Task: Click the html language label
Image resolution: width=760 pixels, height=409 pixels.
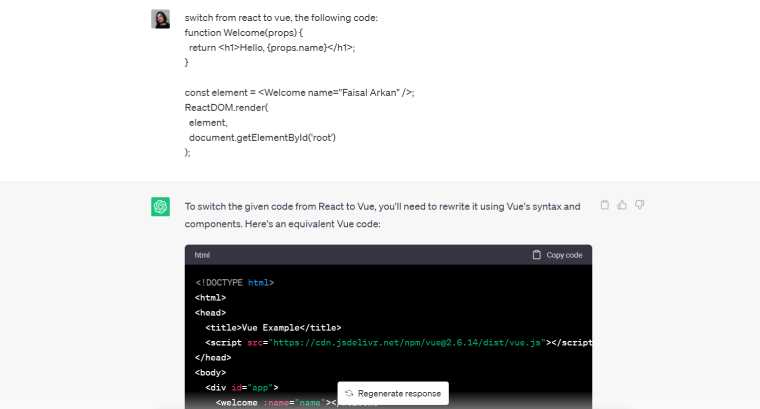Action: pos(202,255)
